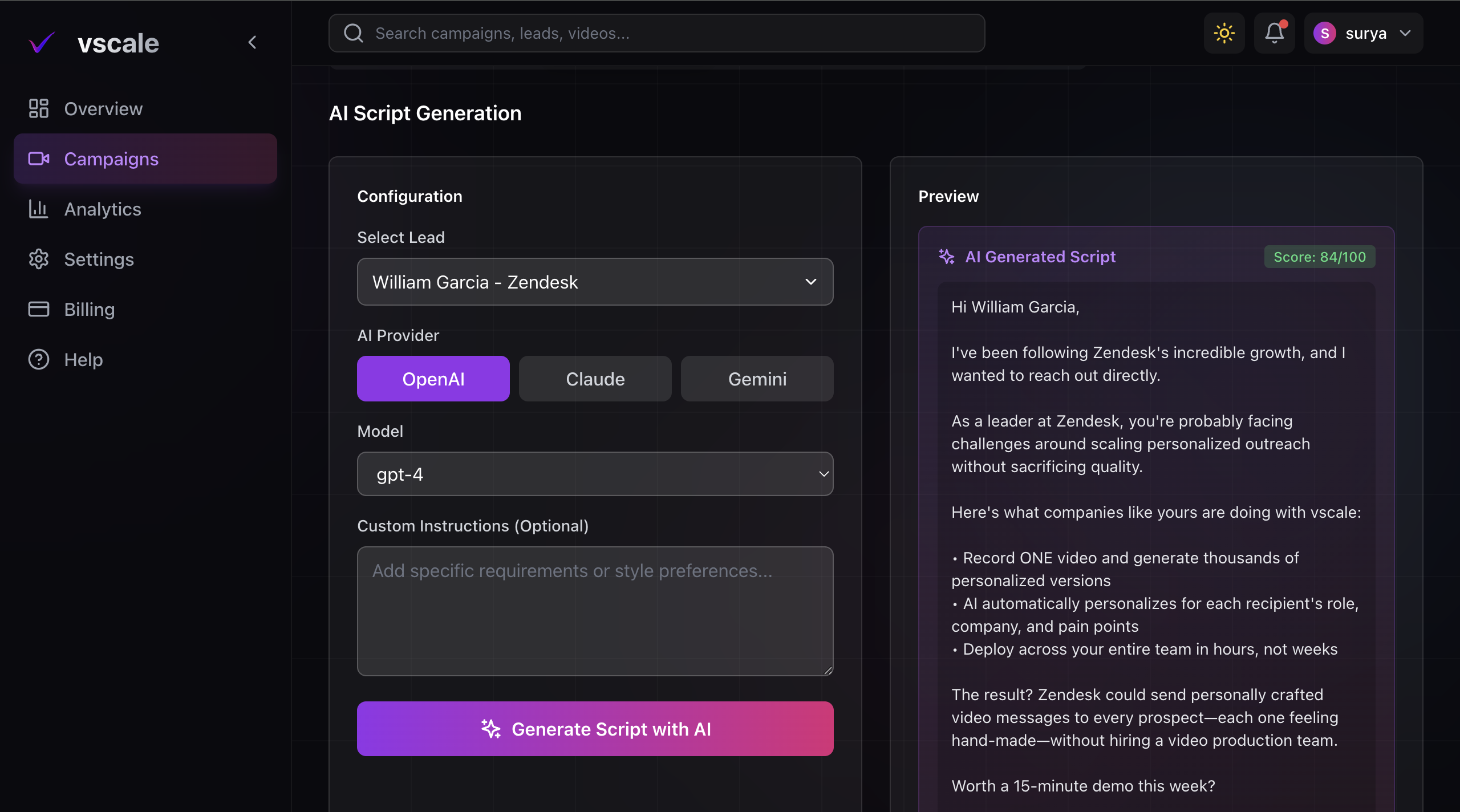Click the Analytics bar chart icon
The width and height of the screenshot is (1460, 812).
[38, 209]
